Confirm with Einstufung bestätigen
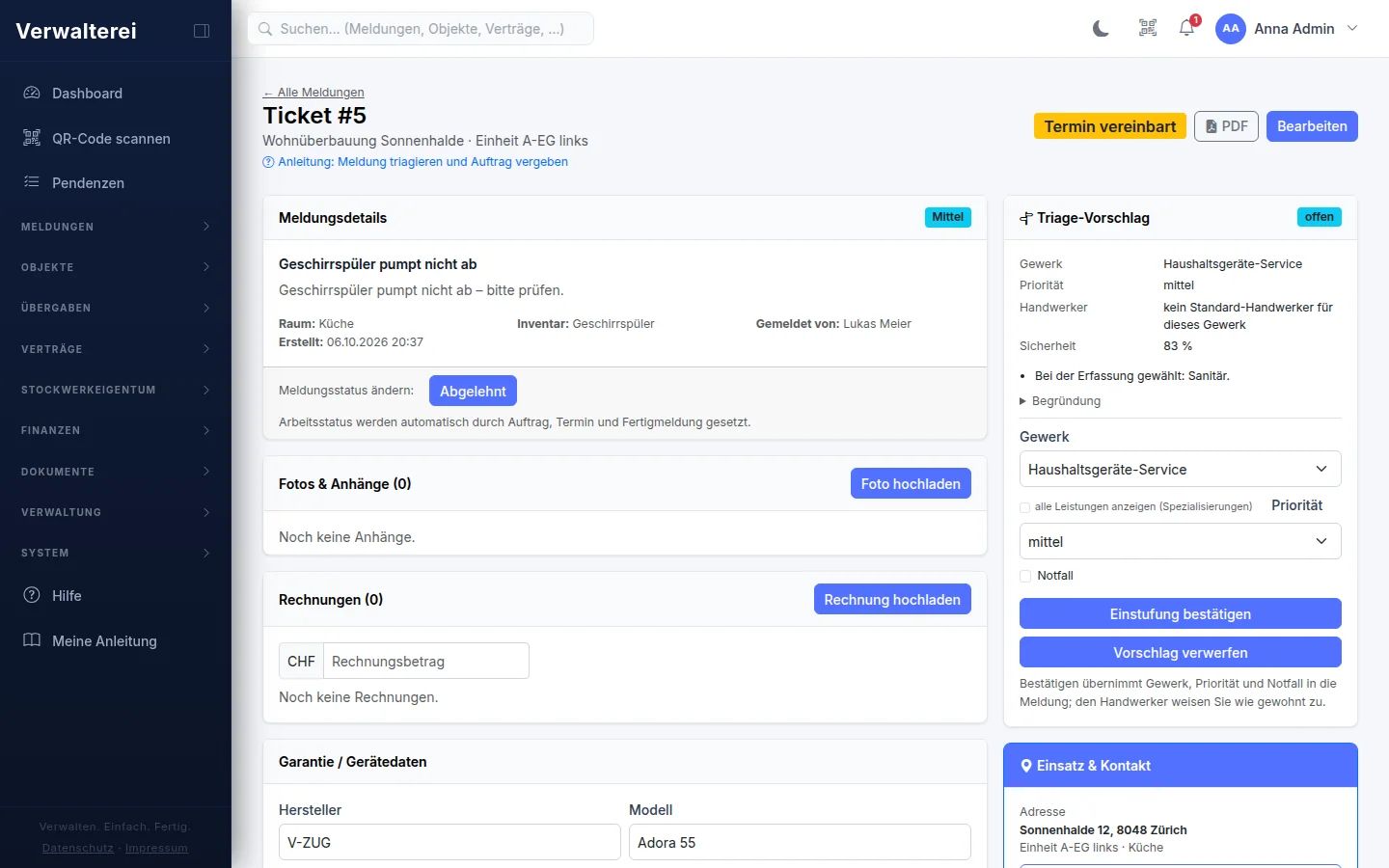 click(1180, 613)
